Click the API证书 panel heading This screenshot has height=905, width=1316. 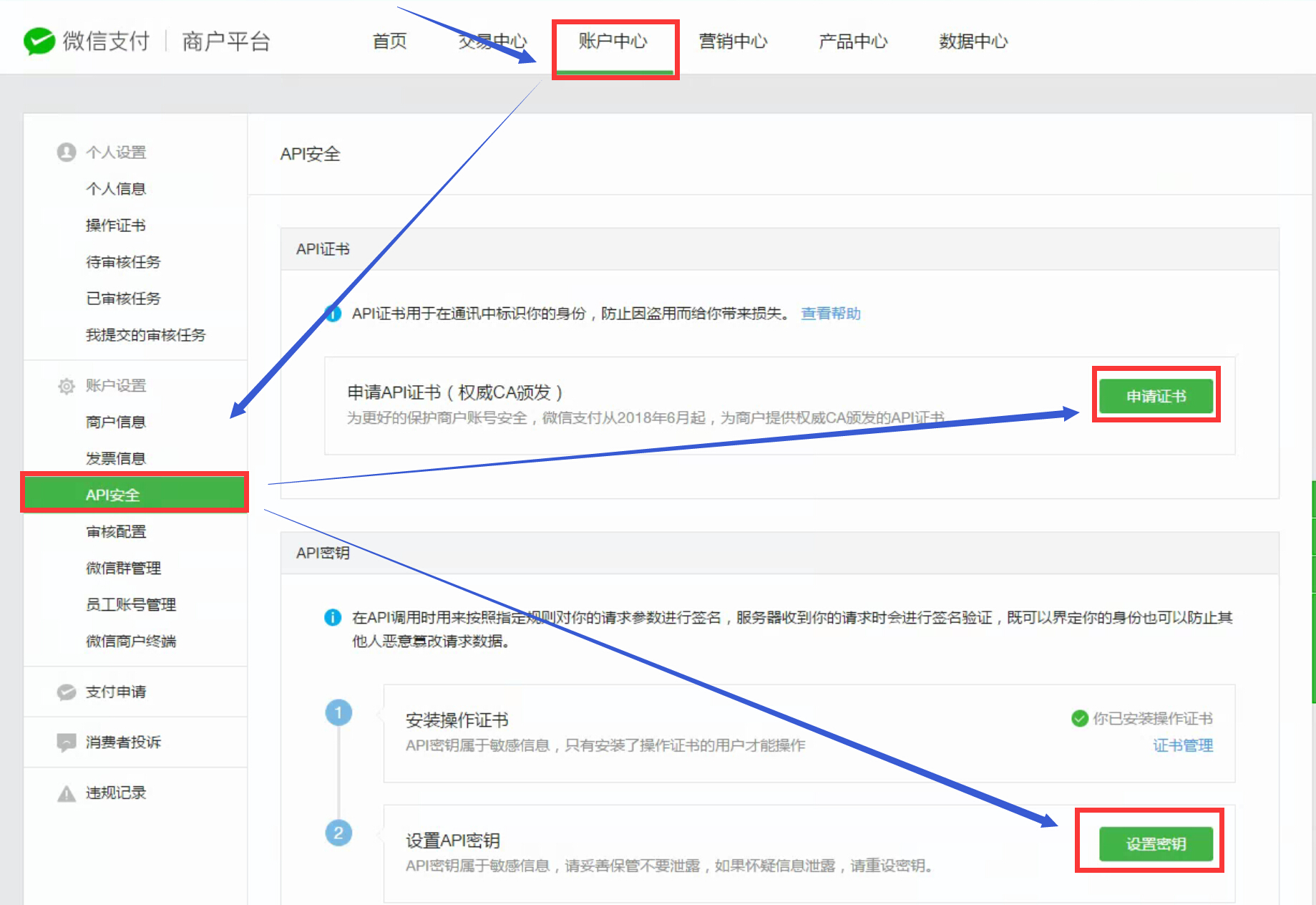point(323,249)
